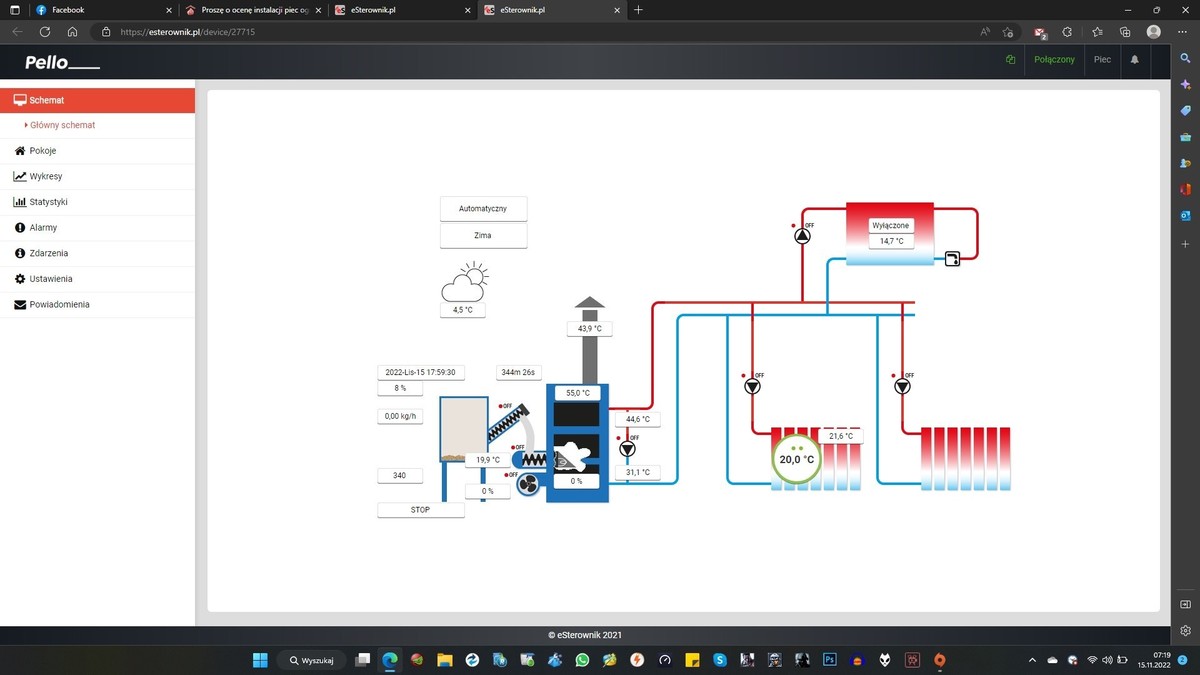Image resolution: width=1200 pixels, height=675 pixels.
Task: Click the boiler return pump icon
Action: [x=627, y=449]
